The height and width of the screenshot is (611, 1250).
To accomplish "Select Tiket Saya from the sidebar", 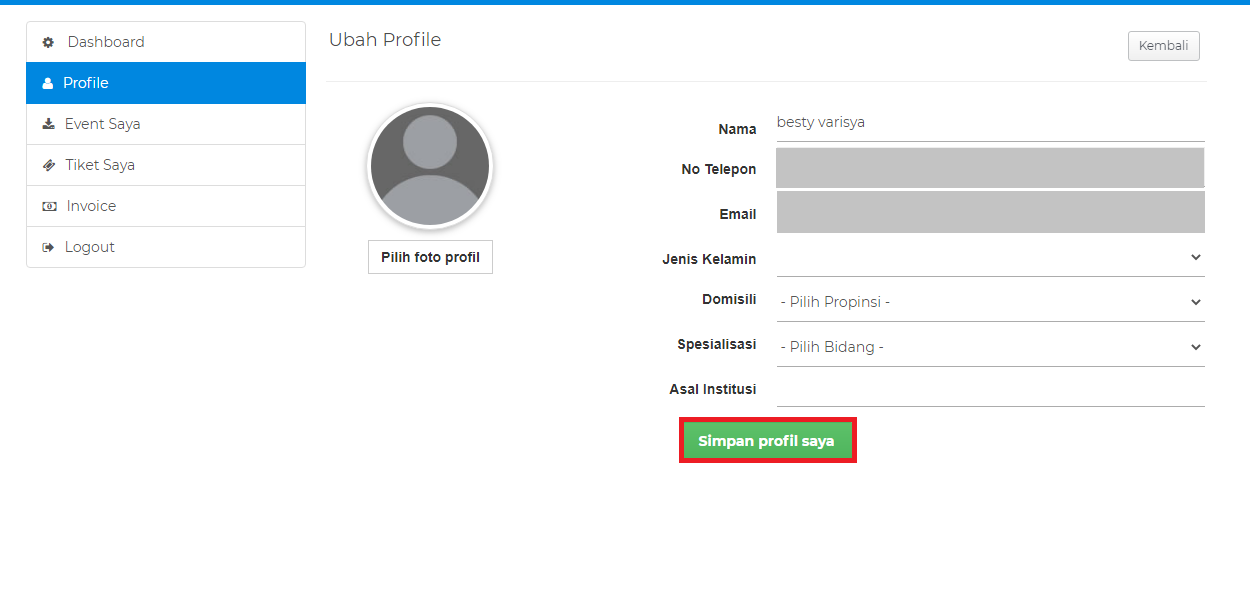I will coord(100,165).
